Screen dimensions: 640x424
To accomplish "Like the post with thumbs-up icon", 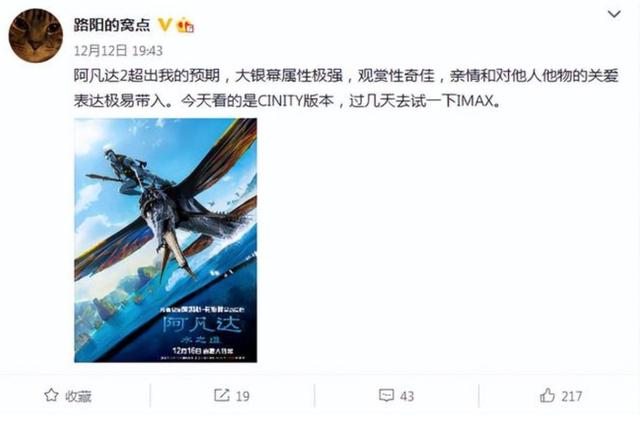I will coord(547,395).
